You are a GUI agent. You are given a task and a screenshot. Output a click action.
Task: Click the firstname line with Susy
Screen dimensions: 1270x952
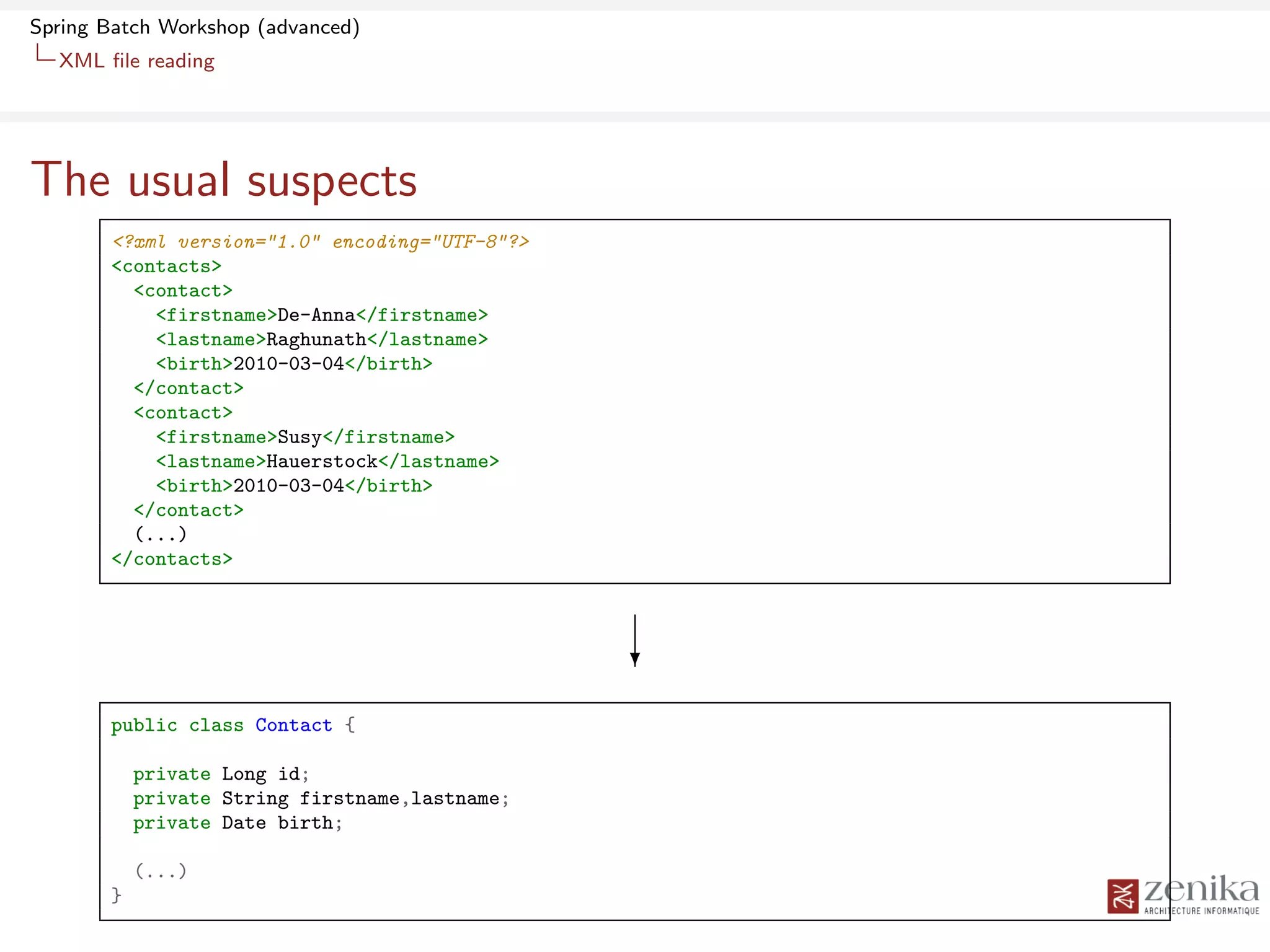click(x=305, y=438)
